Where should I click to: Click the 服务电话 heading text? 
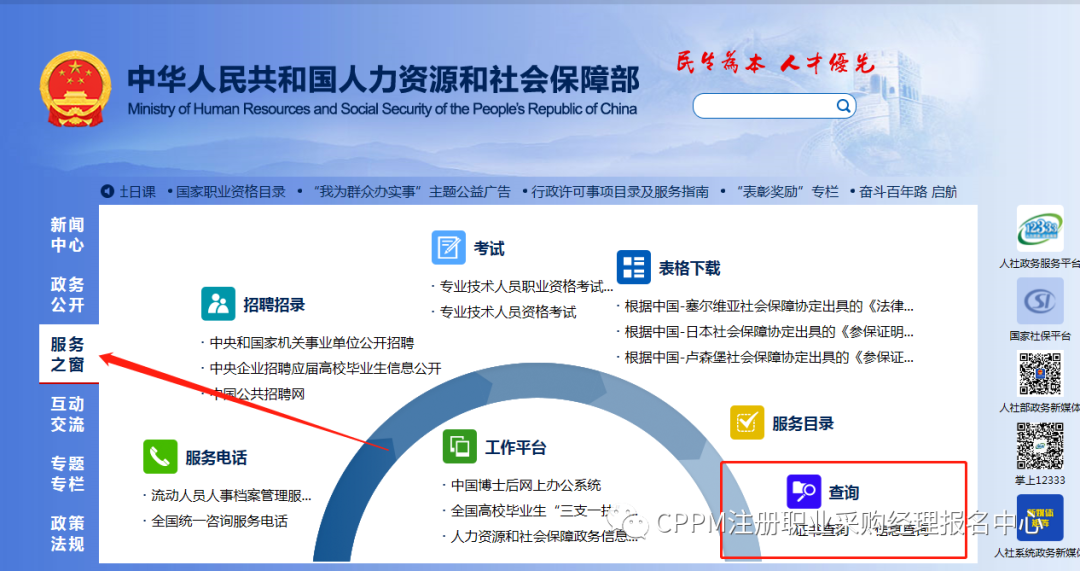(216, 458)
